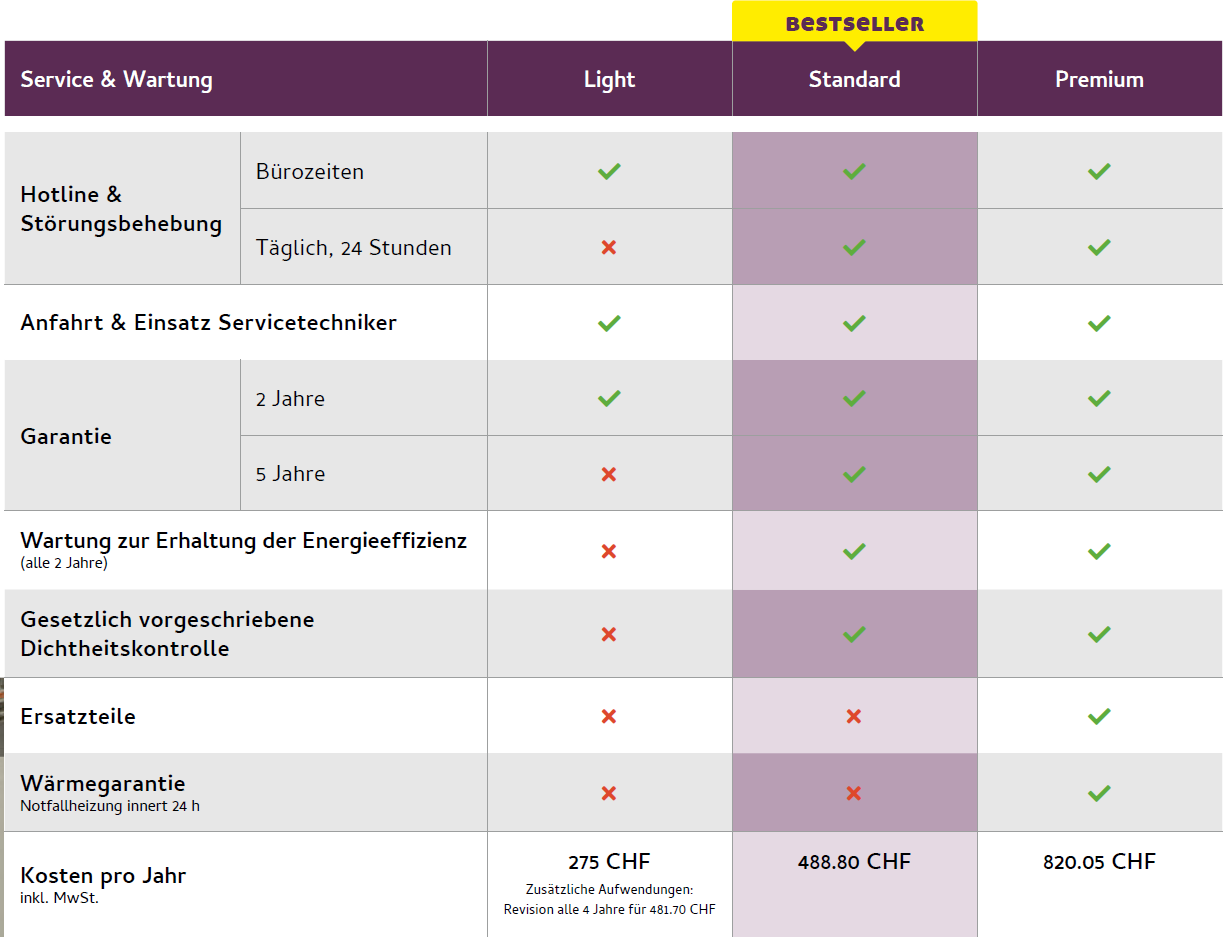Click the Standard red cross for Wärmegarantie
This screenshot has width=1223, height=937.
pyautogui.click(x=854, y=793)
